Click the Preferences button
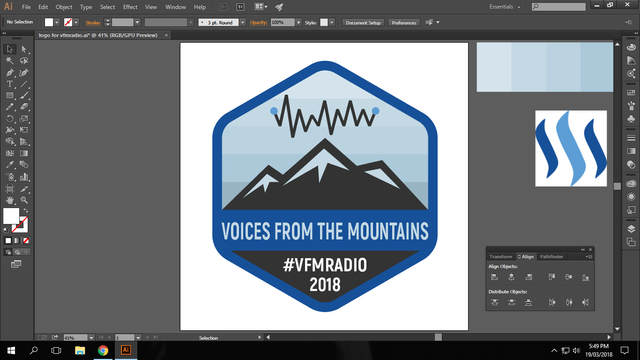The image size is (640, 360). tap(404, 22)
